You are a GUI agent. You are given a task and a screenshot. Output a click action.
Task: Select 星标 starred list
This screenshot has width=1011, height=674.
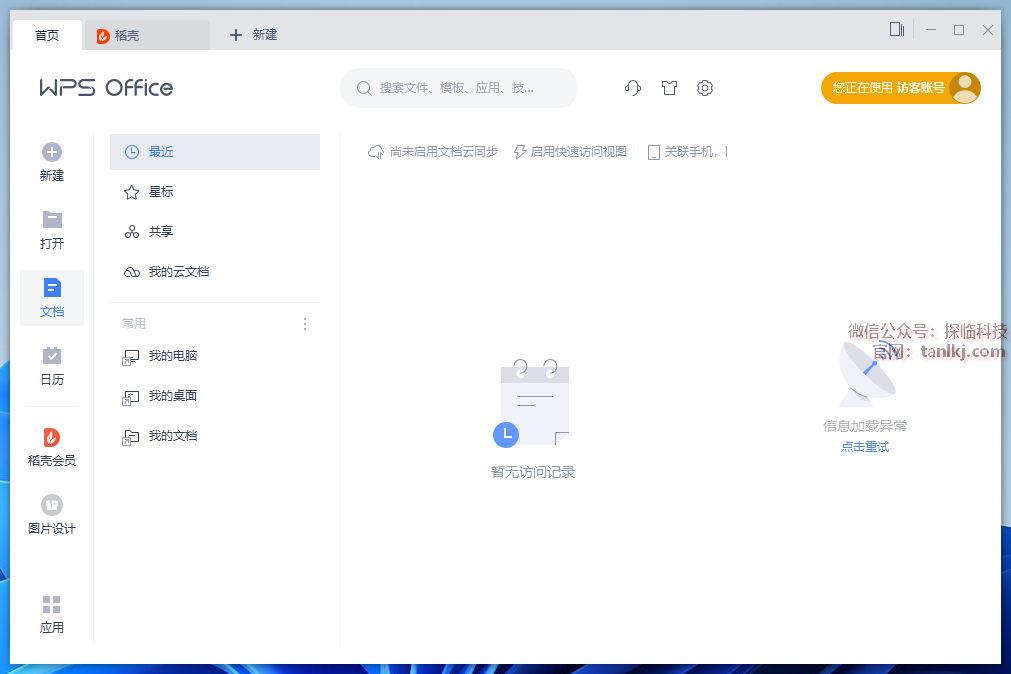point(215,192)
